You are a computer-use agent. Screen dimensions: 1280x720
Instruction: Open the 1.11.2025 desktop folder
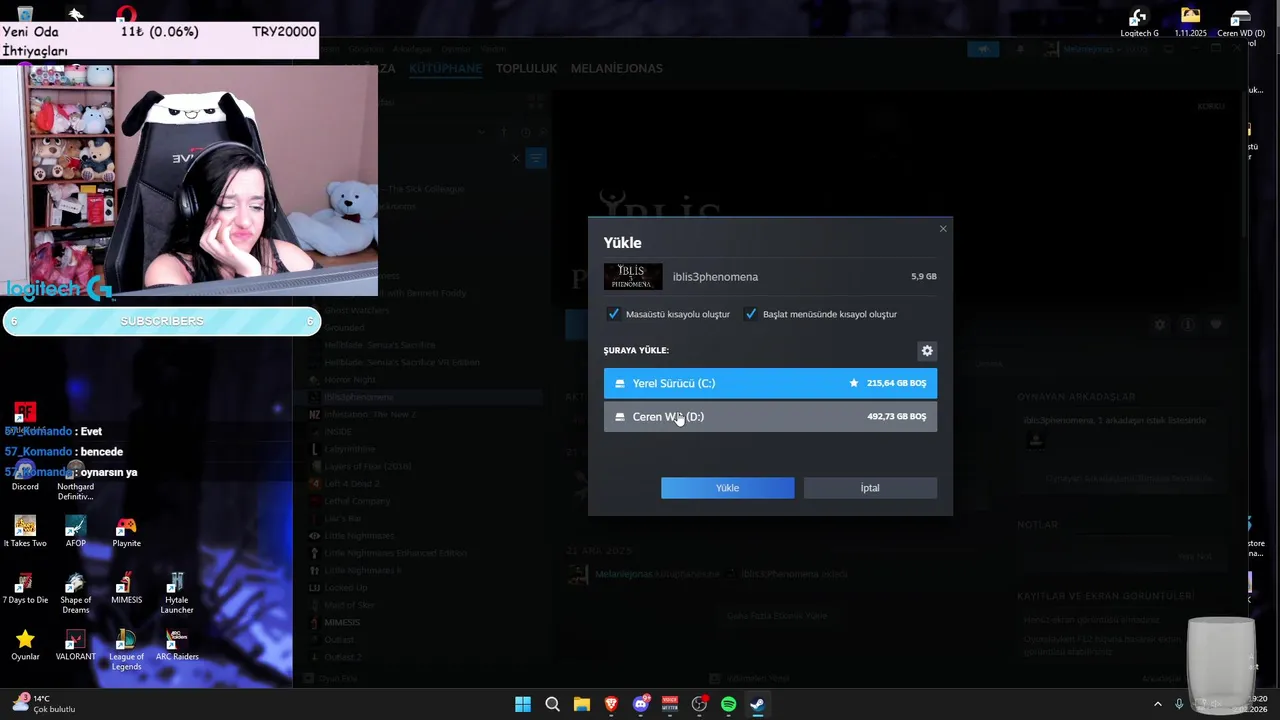click(x=1190, y=22)
